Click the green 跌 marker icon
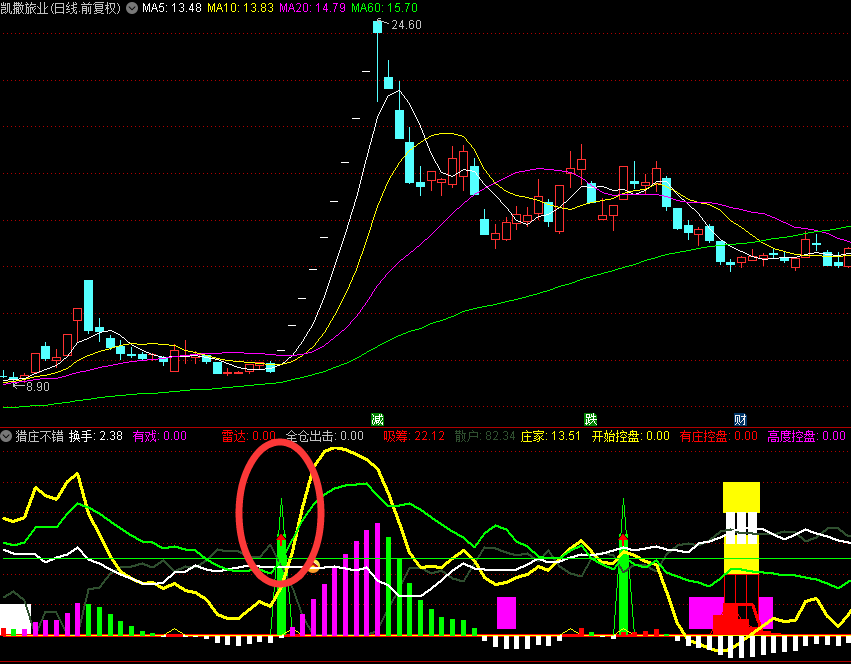The height and width of the screenshot is (664, 851). tap(590, 419)
